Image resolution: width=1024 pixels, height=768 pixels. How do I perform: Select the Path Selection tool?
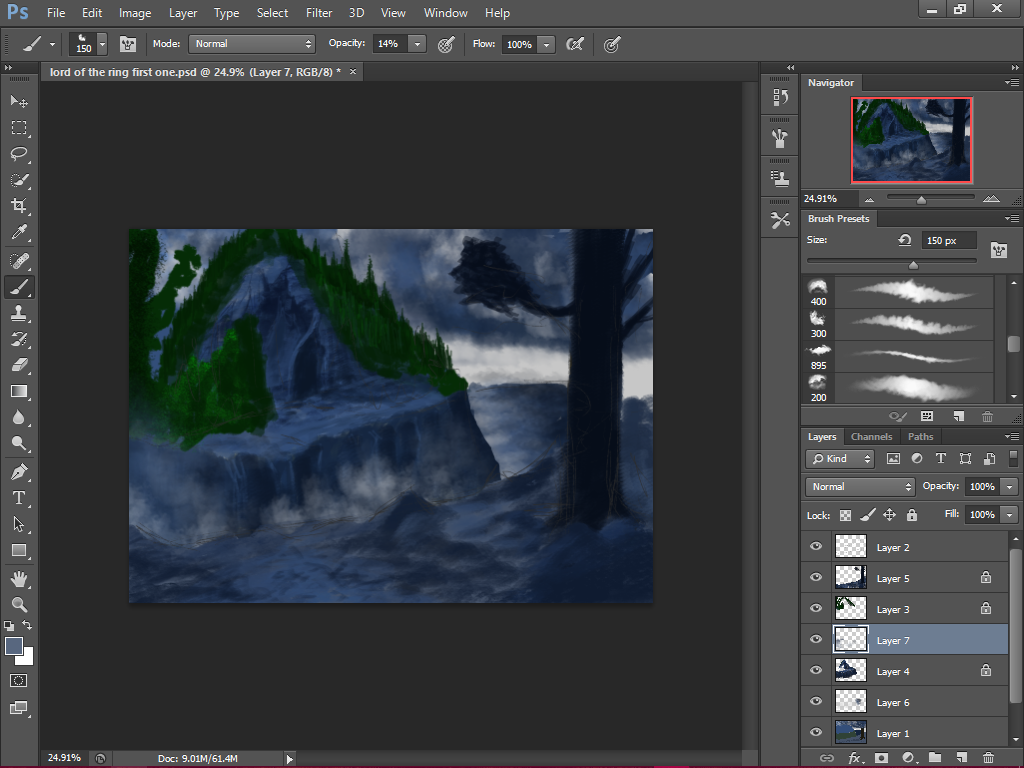[x=19, y=524]
